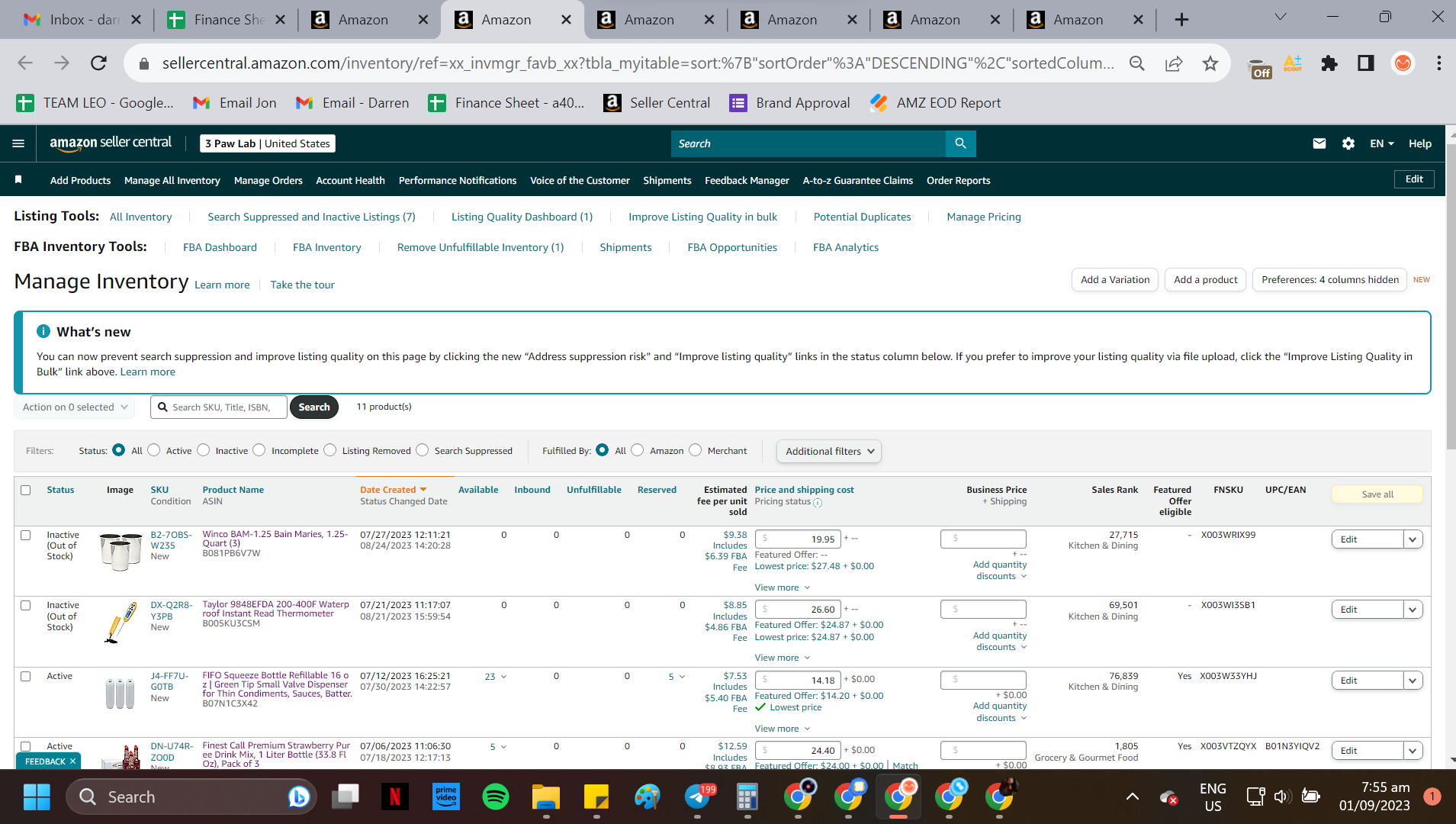The image size is (1456, 824).
Task: Go back using the browser back arrow
Action: [x=25, y=63]
